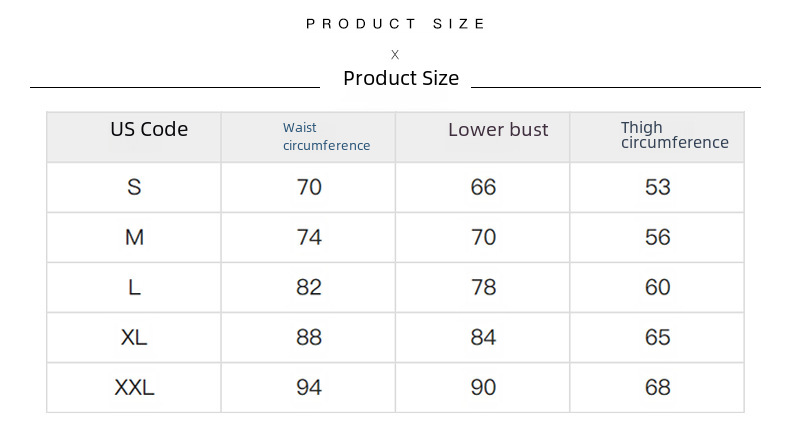Click the Waist circumference header

tap(326, 137)
